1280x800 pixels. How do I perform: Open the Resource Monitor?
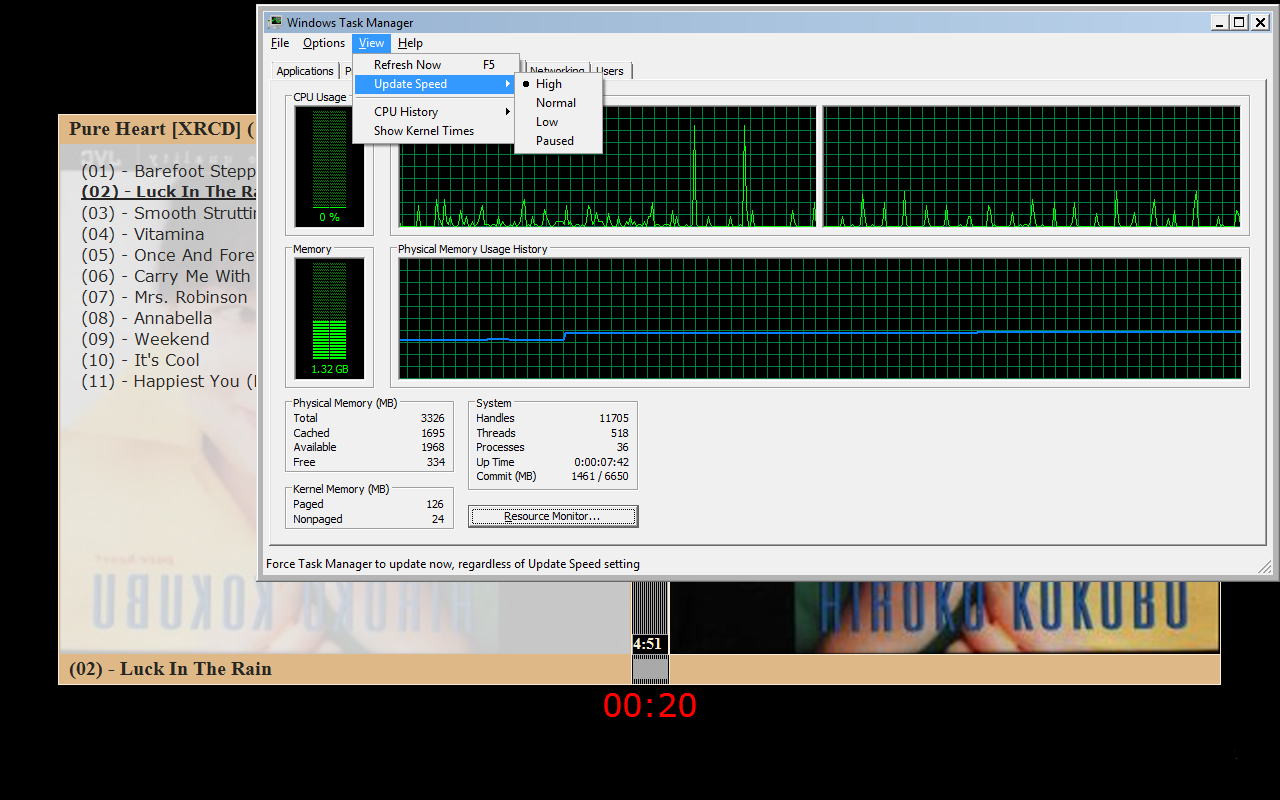click(x=552, y=516)
